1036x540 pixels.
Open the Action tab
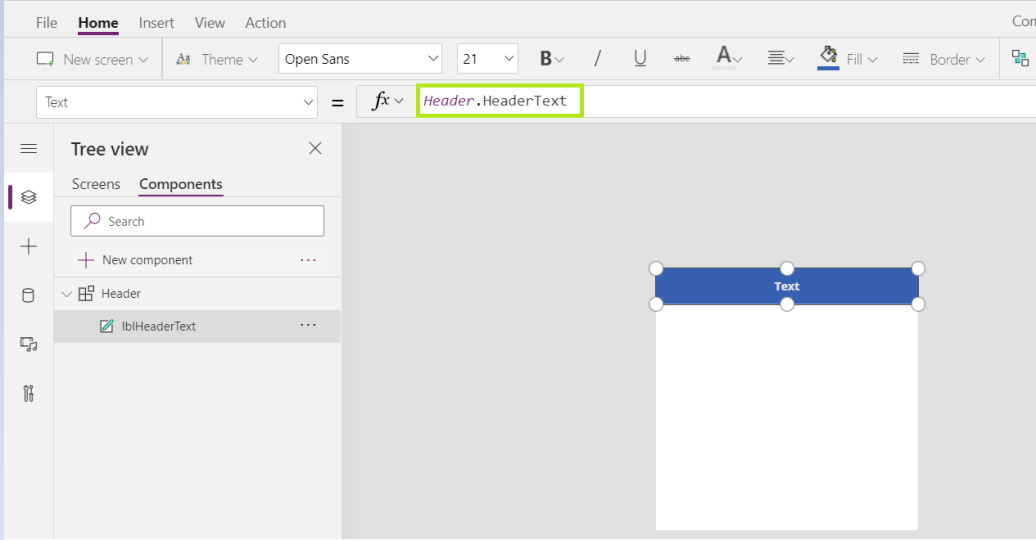click(265, 22)
